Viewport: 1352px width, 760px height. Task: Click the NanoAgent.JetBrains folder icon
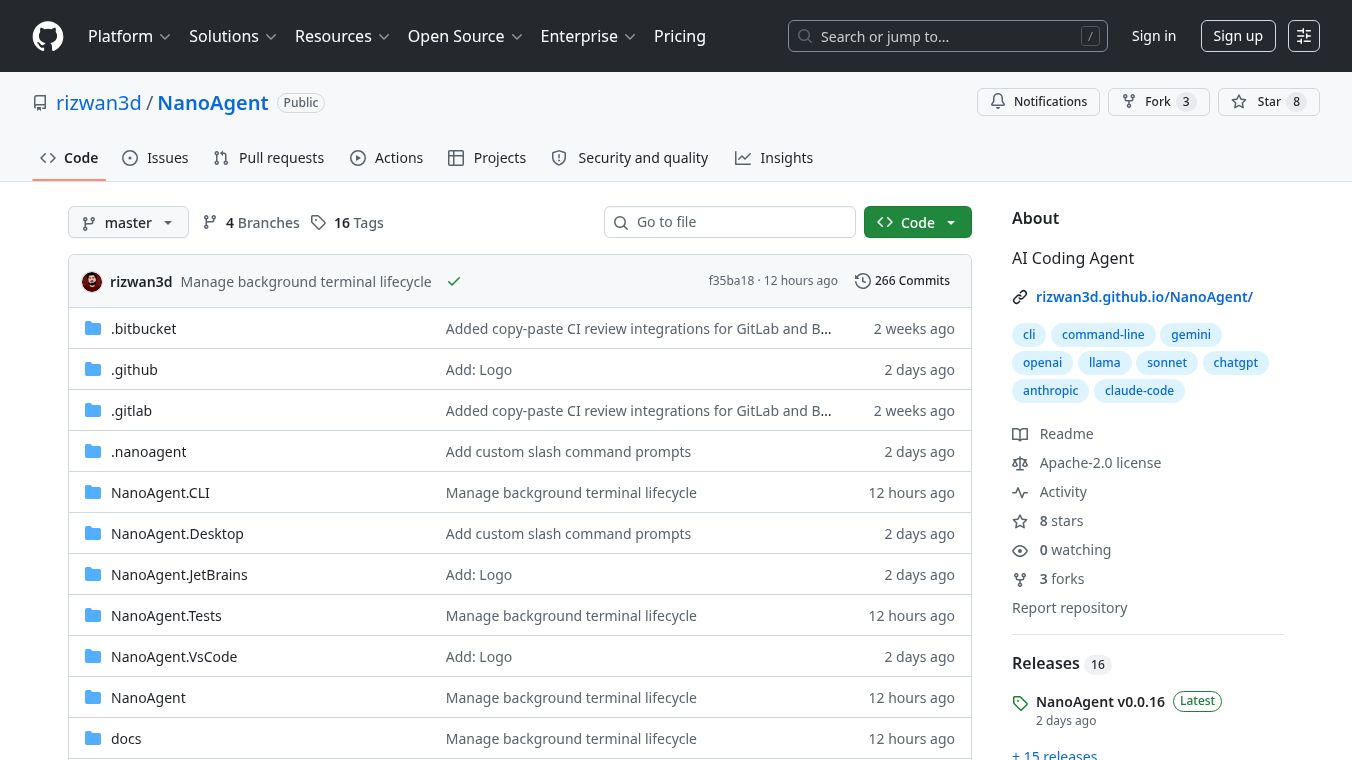93,574
